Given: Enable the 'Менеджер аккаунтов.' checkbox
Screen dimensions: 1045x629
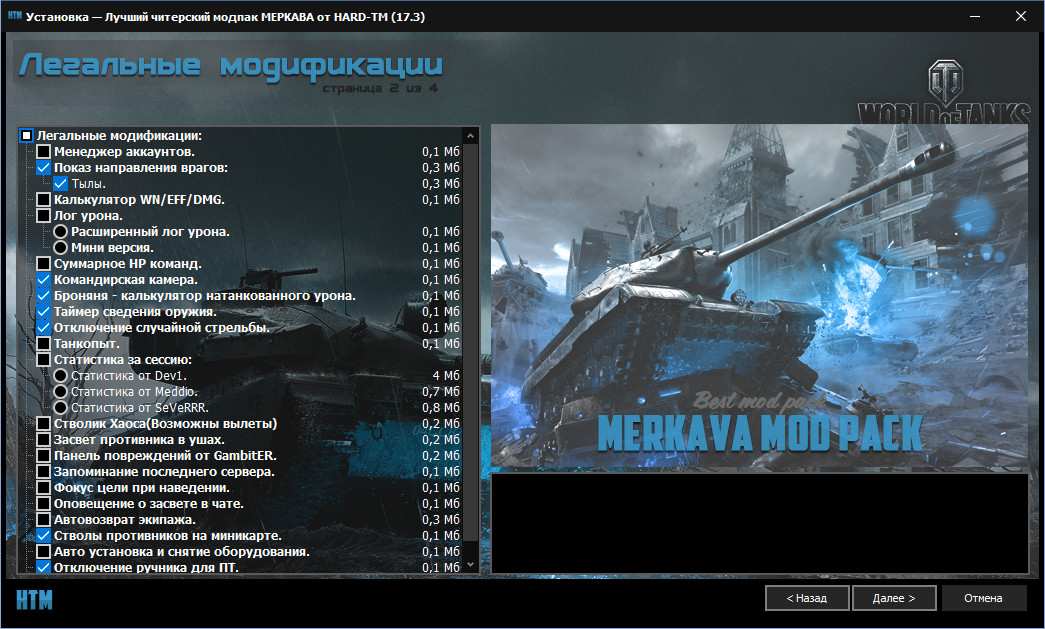Looking at the screenshot, I should click(43, 152).
